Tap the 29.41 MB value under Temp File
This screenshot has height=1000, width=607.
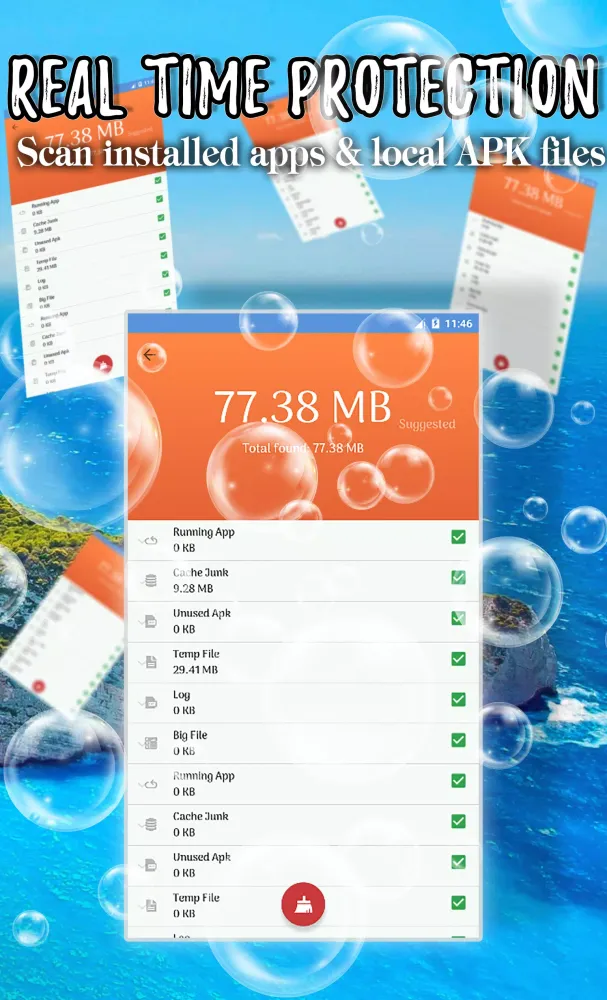(195, 670)
